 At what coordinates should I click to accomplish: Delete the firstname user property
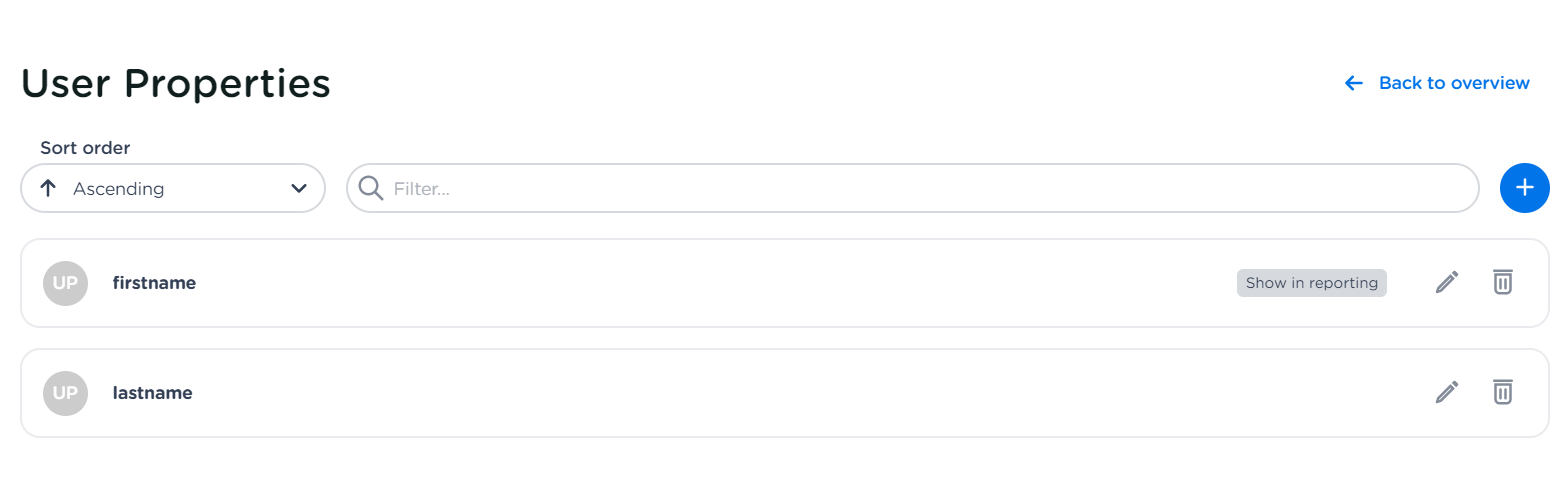coord(1502,283)
